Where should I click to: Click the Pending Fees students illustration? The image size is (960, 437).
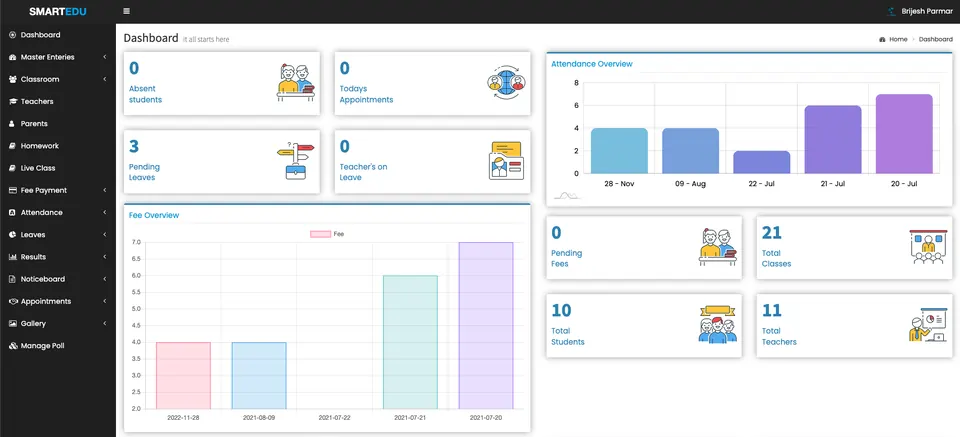tap(718, 247)
